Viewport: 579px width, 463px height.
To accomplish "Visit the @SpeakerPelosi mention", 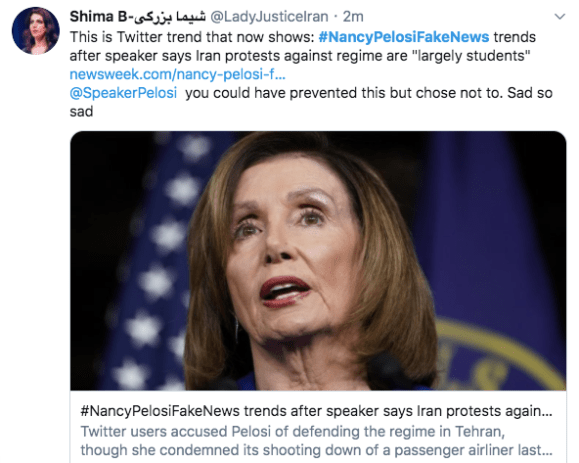I will [x=123, y=93].
